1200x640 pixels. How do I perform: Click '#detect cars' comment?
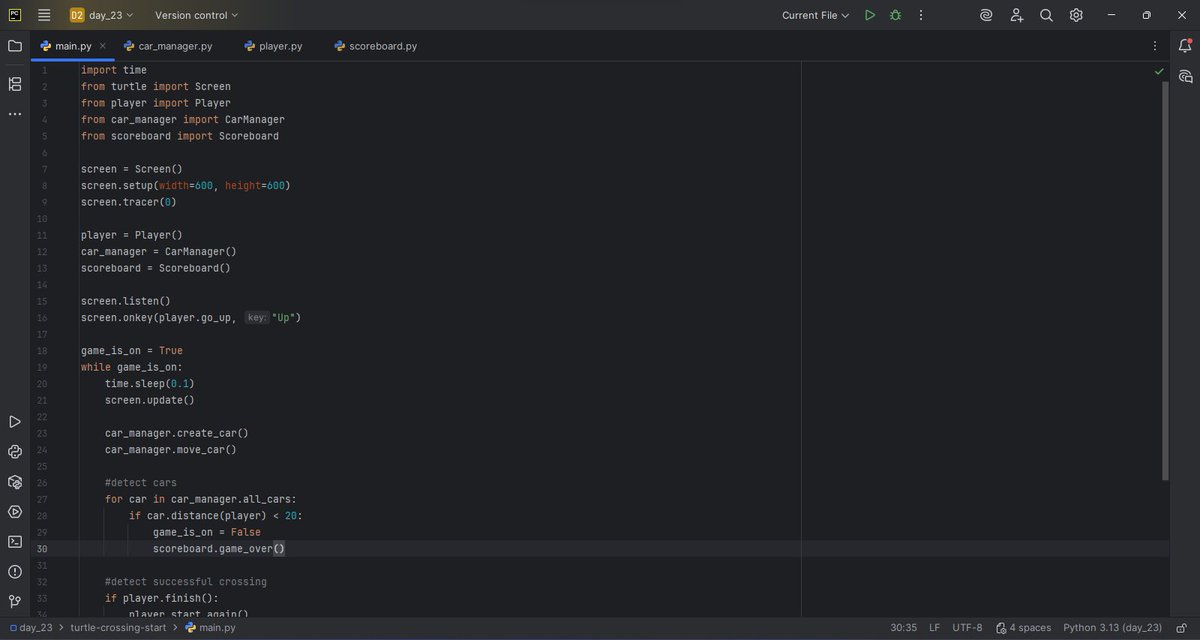pyautogui.click(x=141, y=483)
